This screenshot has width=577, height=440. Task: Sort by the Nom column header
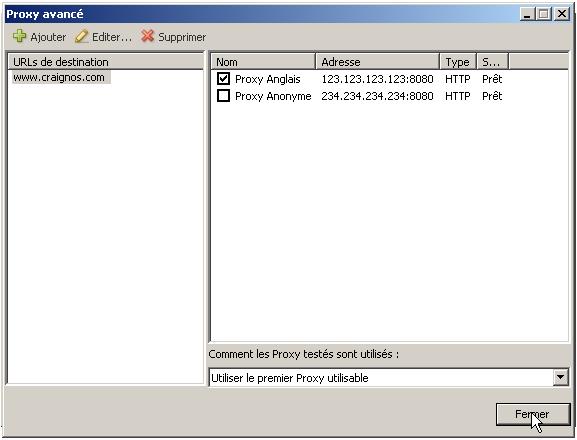pos(263,62)
